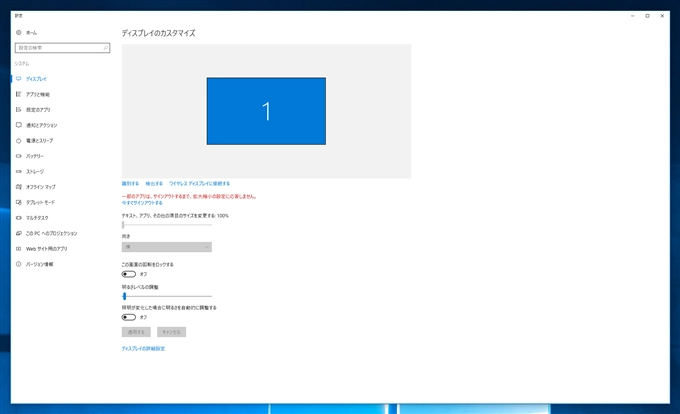The width and height of the screenshot is (680, 414).
Task: Open ディスプレイの詳細設定 link
Action: coord(143,349)
